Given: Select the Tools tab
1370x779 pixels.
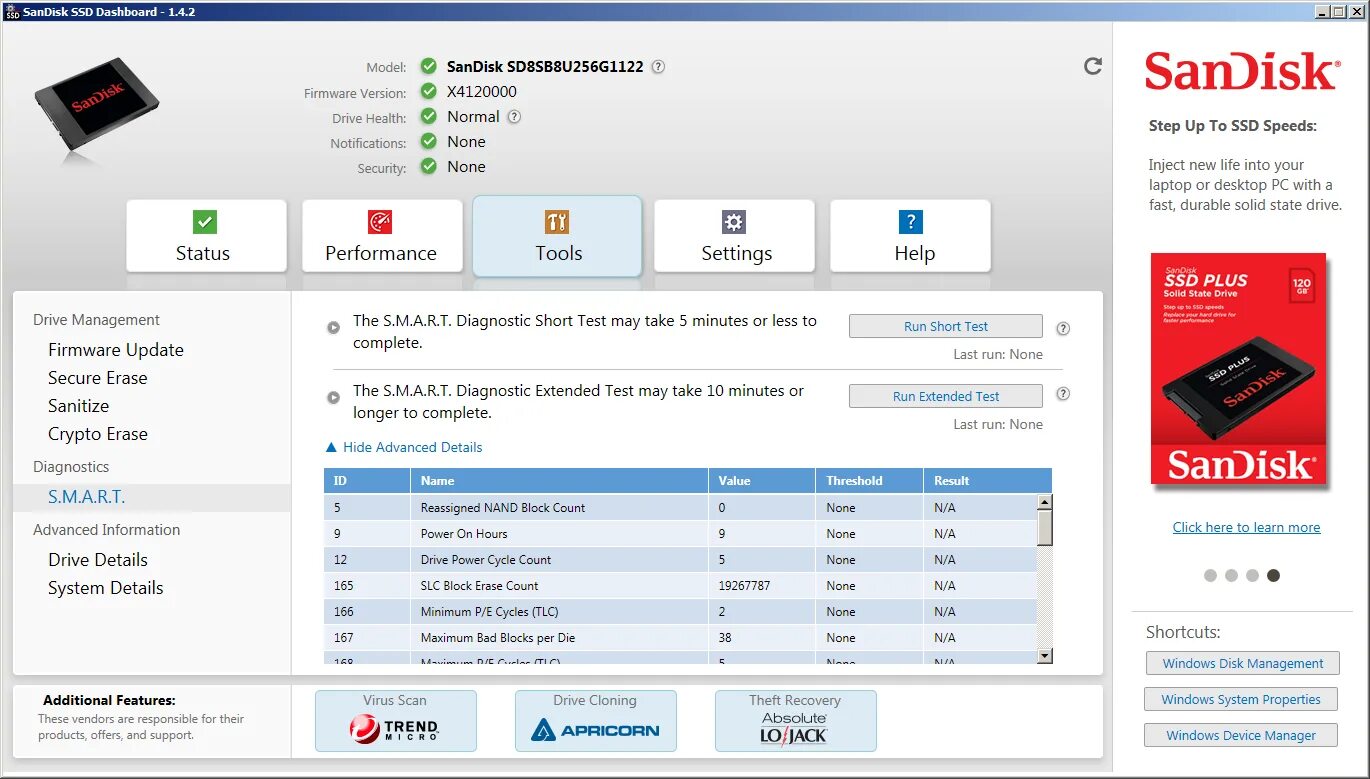Looking at the screenshot, I should tap(557, 235).
